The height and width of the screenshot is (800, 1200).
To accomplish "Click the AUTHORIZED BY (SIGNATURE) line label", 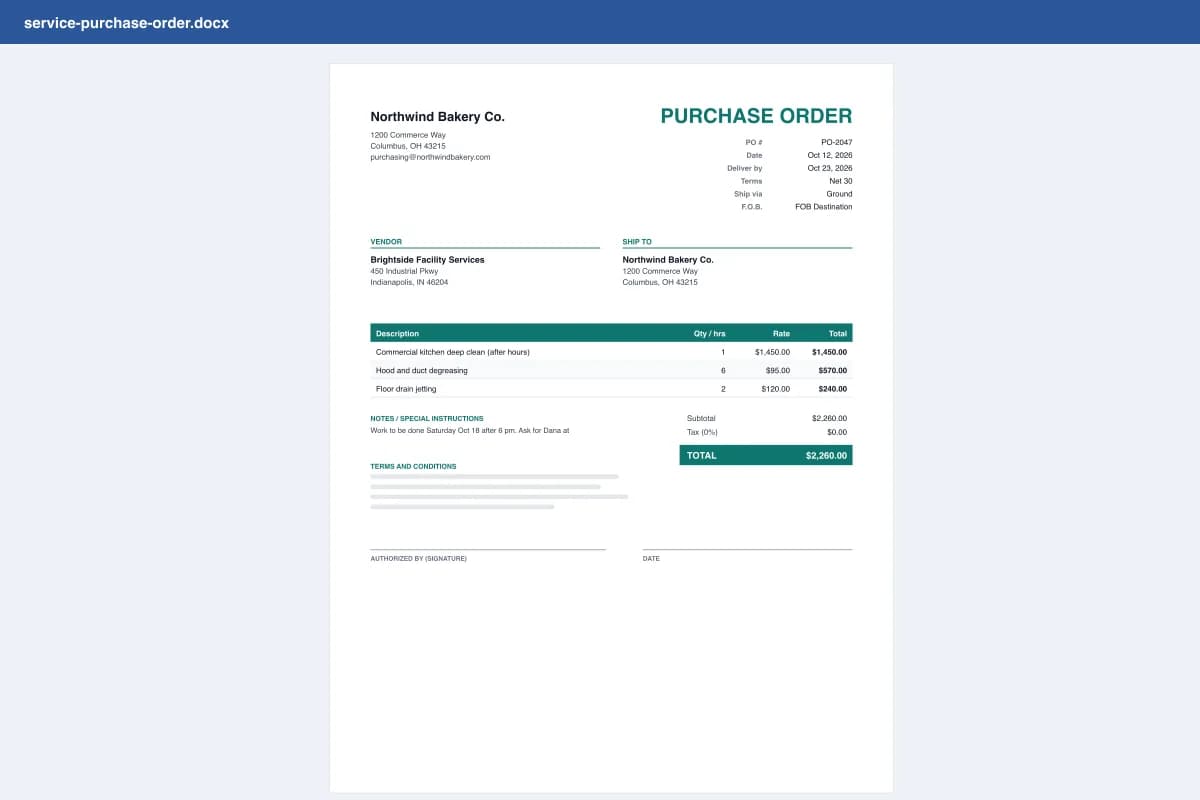I will click(x=418, y=558).
